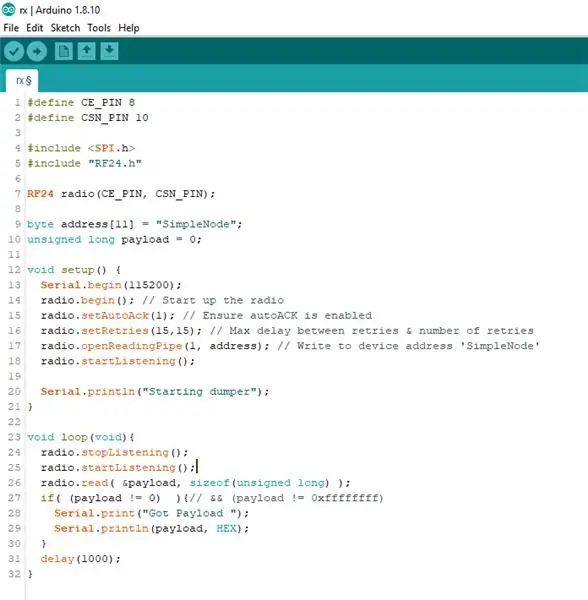Click on the delay(1000) line
Viewport: 588px width, 600px height.
point(80,559)
